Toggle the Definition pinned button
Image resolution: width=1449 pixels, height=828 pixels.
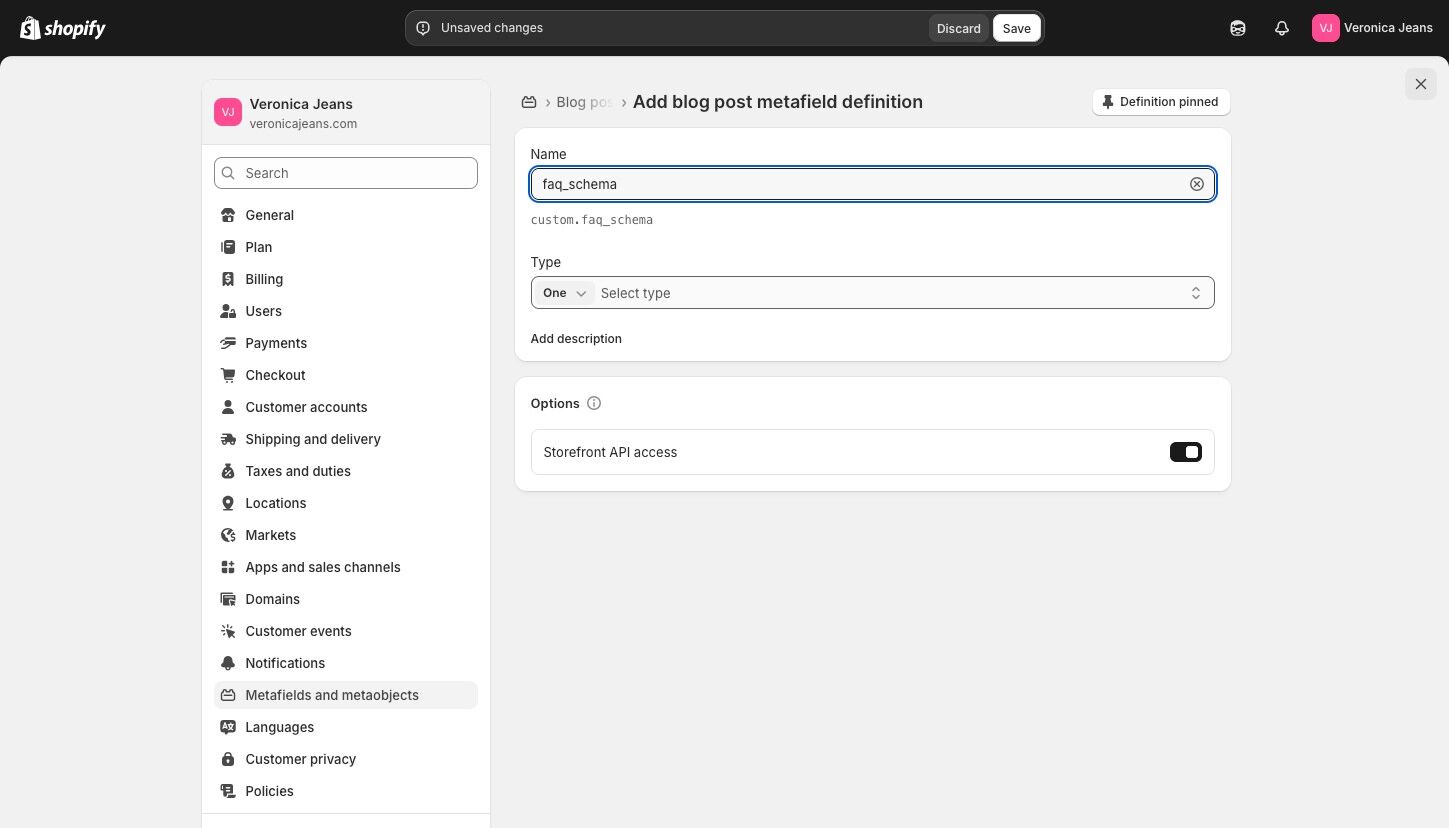pos(1161,102)
